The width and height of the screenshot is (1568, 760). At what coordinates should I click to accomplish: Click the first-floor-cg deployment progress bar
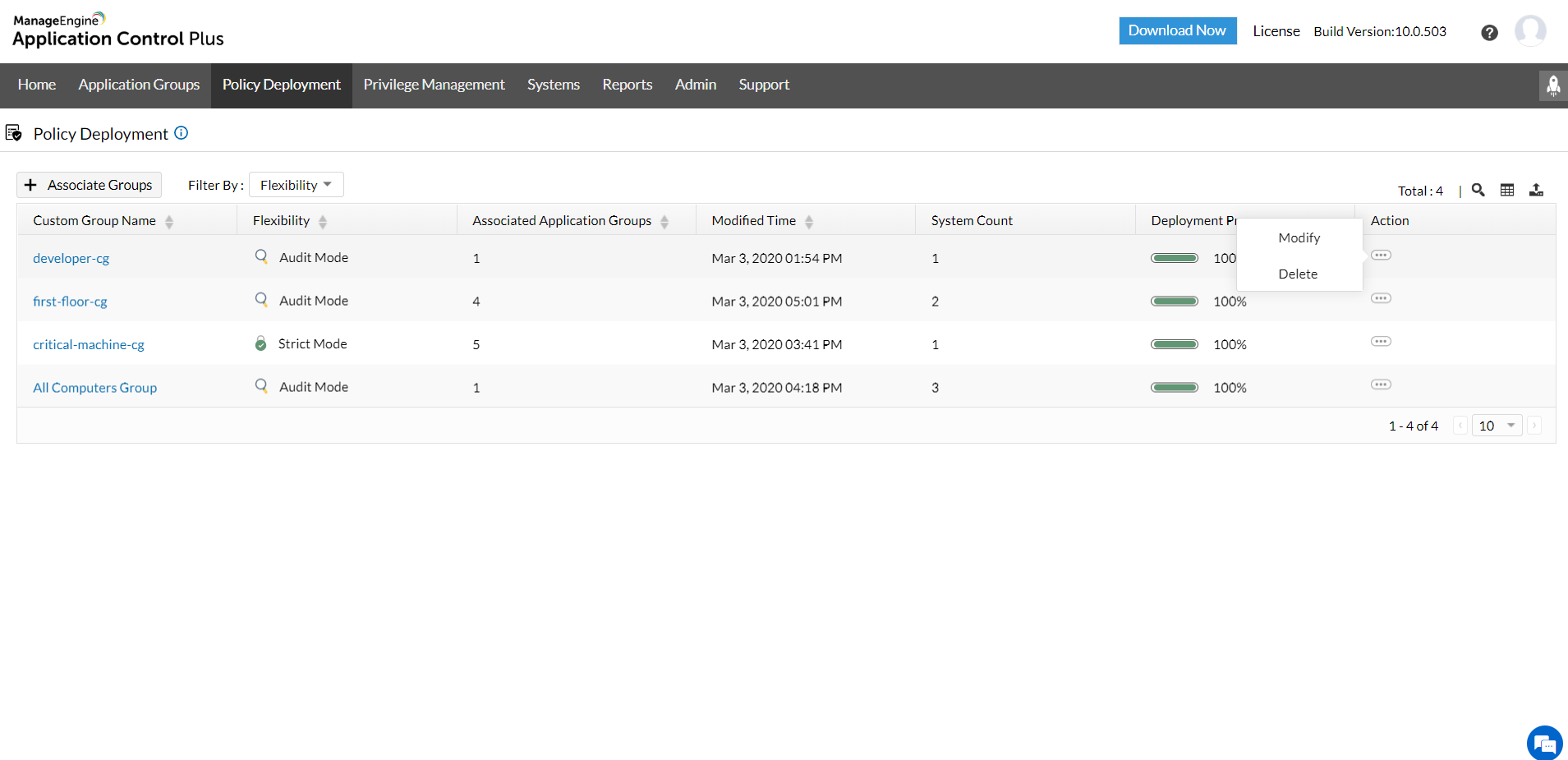pyautogui.click(x=1174, y=302)
